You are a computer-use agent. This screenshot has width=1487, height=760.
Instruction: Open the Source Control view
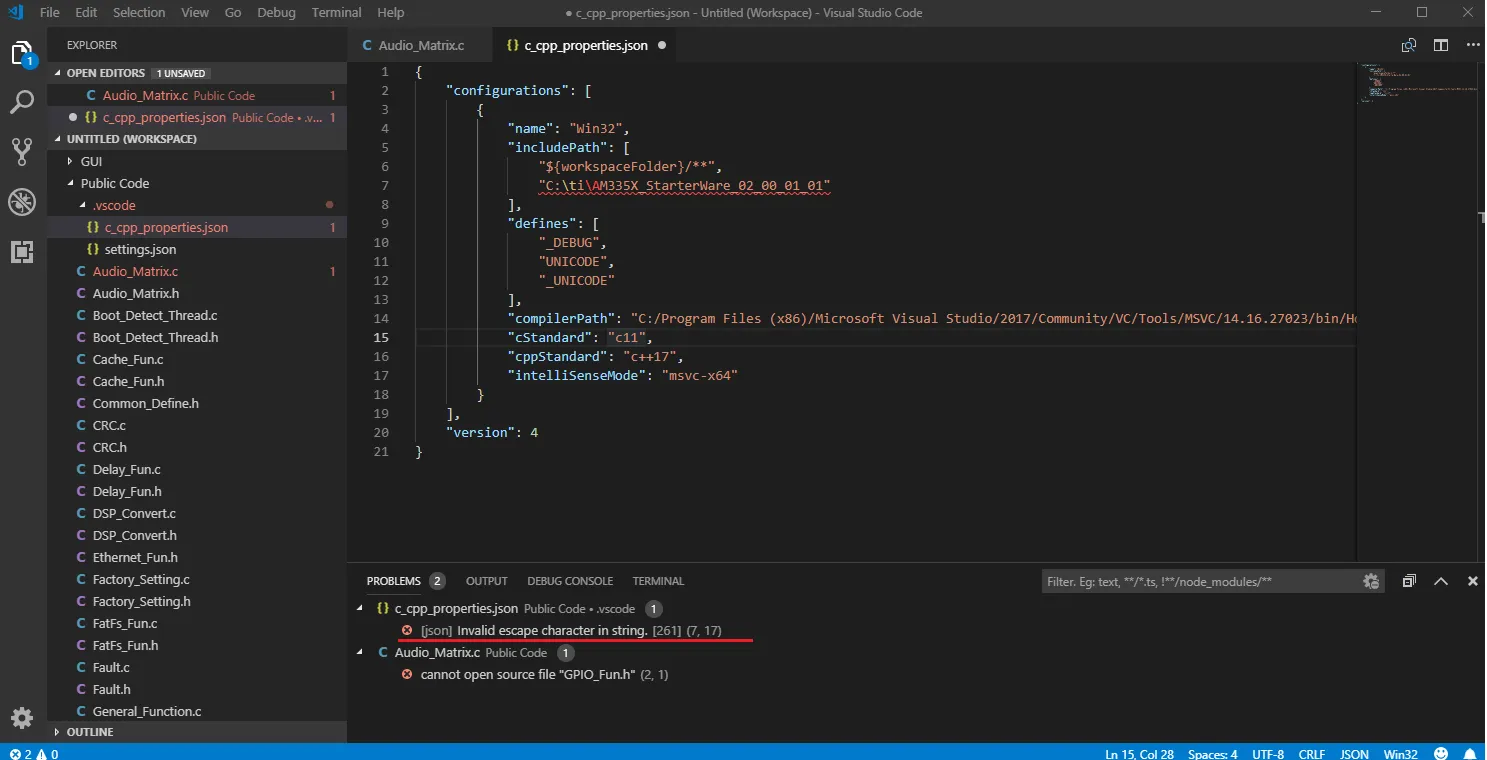[x=22, y=152]
